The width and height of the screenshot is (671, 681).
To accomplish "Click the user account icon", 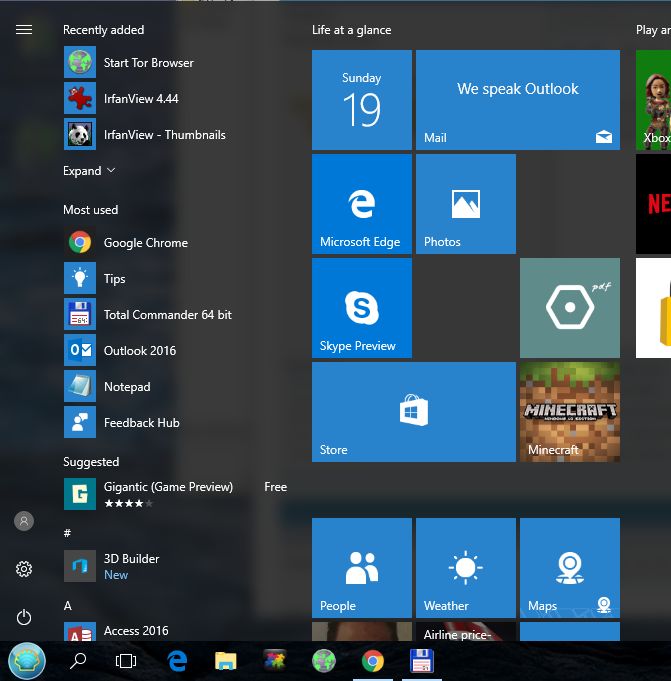I will pyautogui.click(x=24, y=521).
